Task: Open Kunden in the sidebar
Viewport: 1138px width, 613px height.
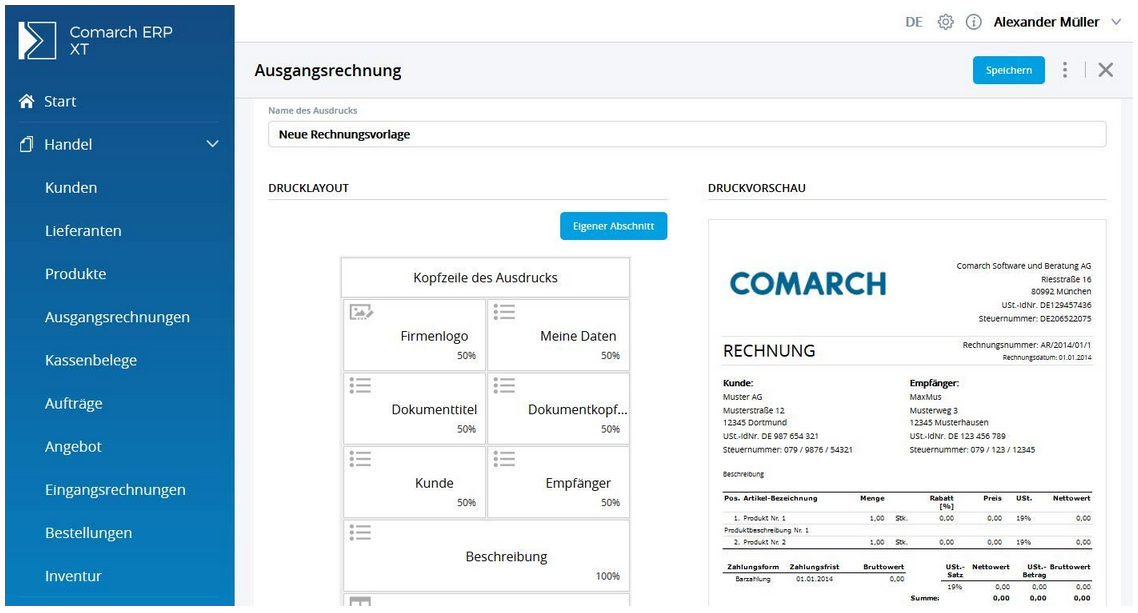Action: (x=71, y=187)
